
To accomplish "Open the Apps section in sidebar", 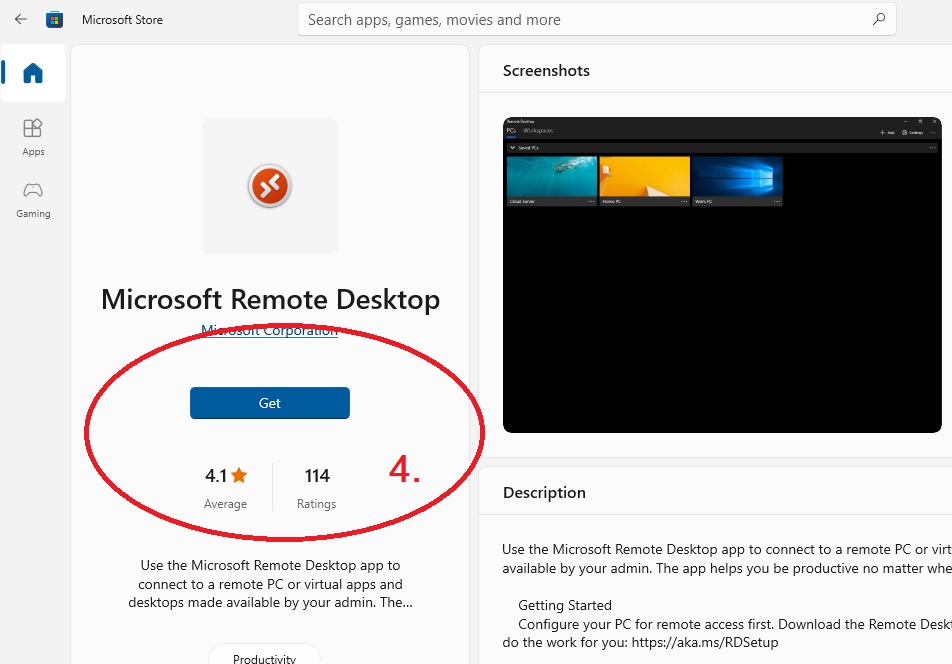I will click(x=33, y=137).
